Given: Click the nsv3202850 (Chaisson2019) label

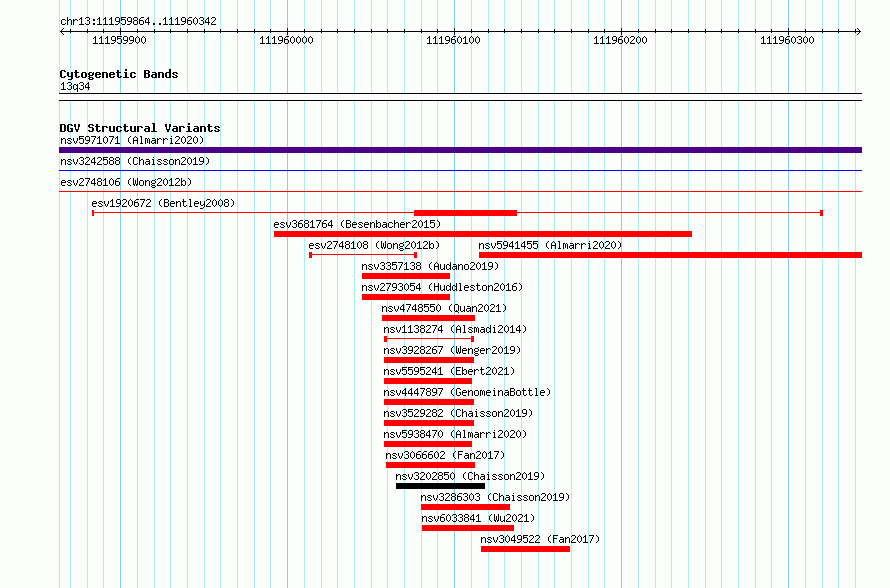Looking at the screenshot, I should tap(470, 476).
